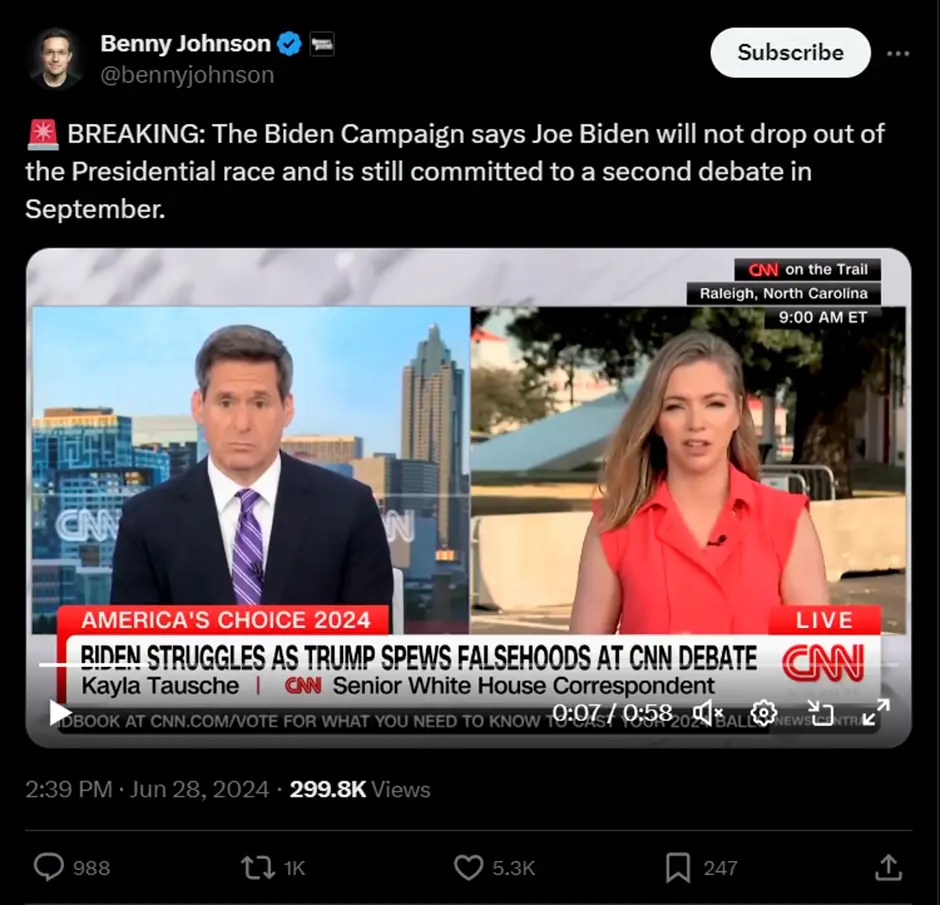The image size is (940, 905).
Task: View the 299.8K Views analytics
Action: pos(360,789)
